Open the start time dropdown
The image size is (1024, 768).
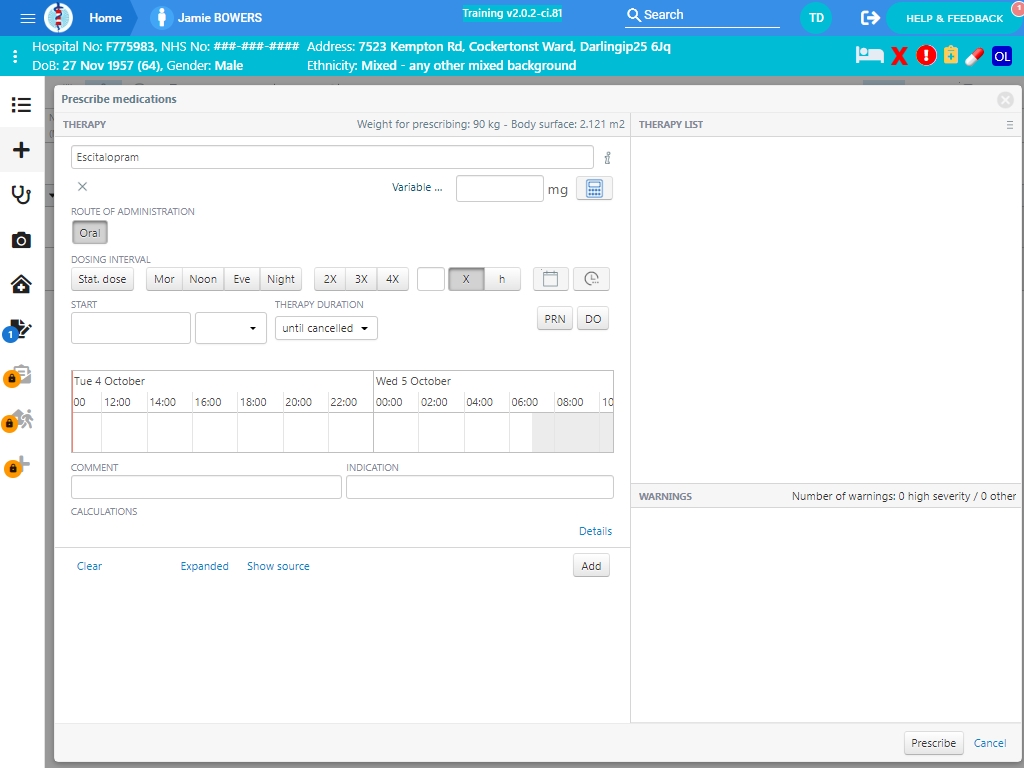[x=231, y=328]
